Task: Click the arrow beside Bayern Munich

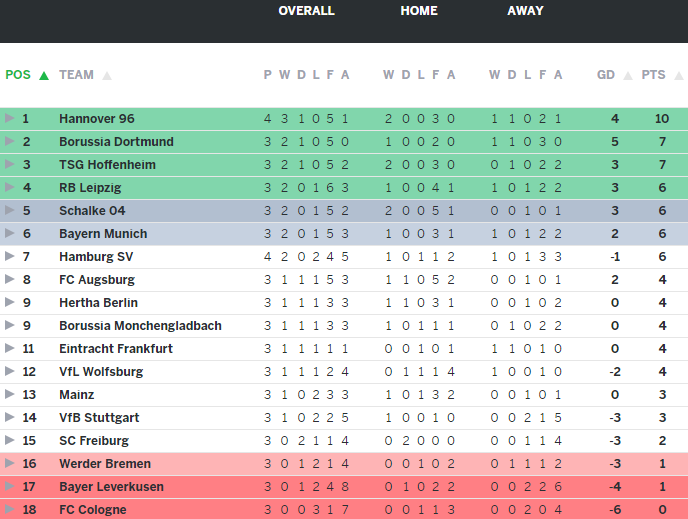Action: coord(10,234)
